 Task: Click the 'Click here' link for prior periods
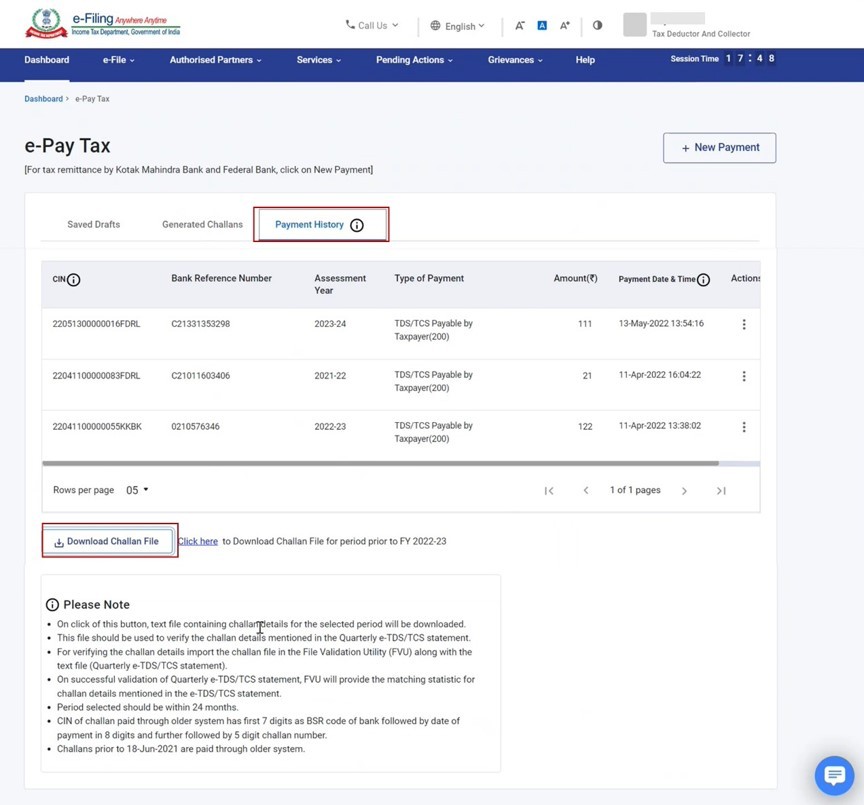pyautogui.click(x=198, y=541)
